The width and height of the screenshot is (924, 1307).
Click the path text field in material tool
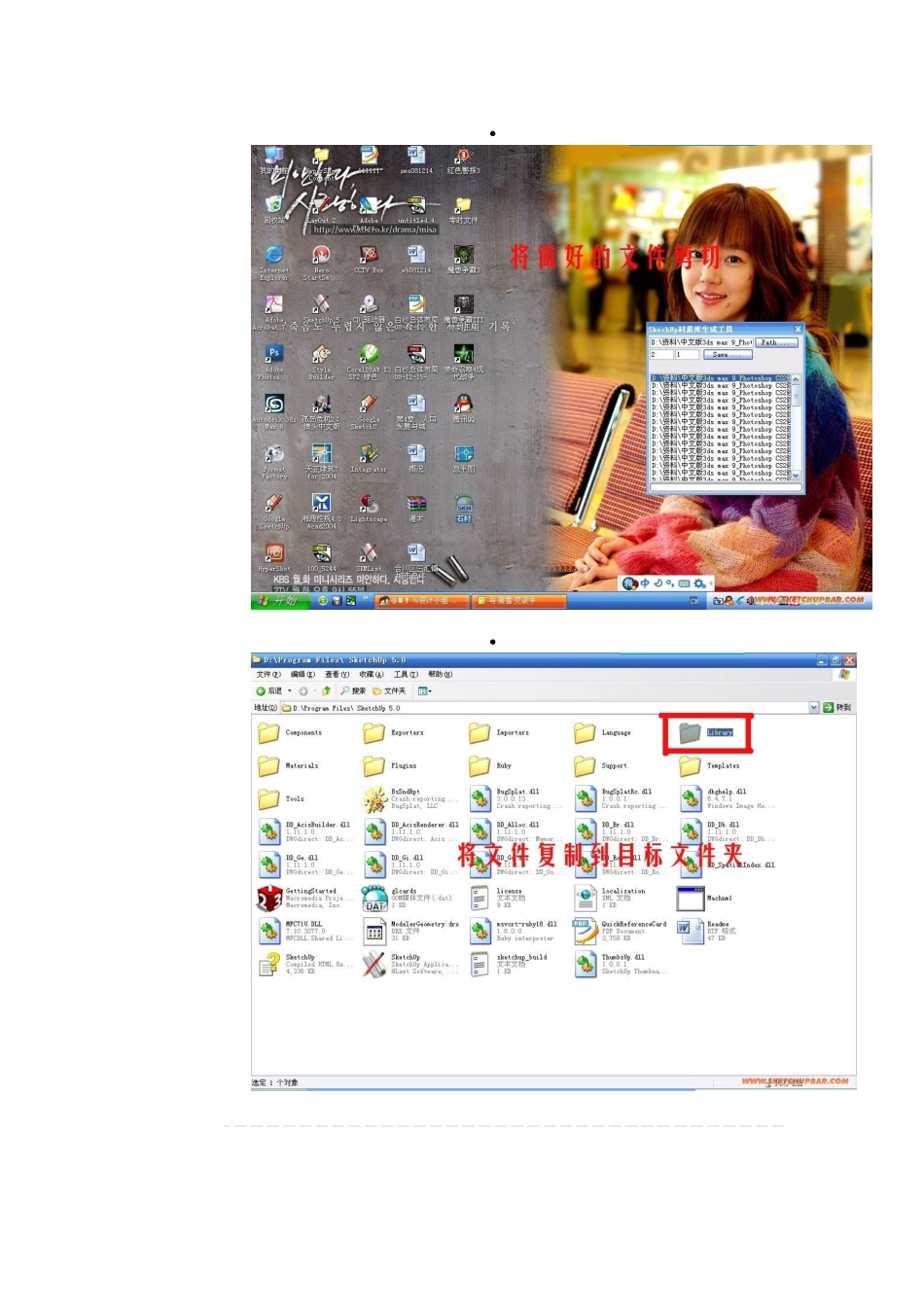pyautogui.click(x=701, y=342)
